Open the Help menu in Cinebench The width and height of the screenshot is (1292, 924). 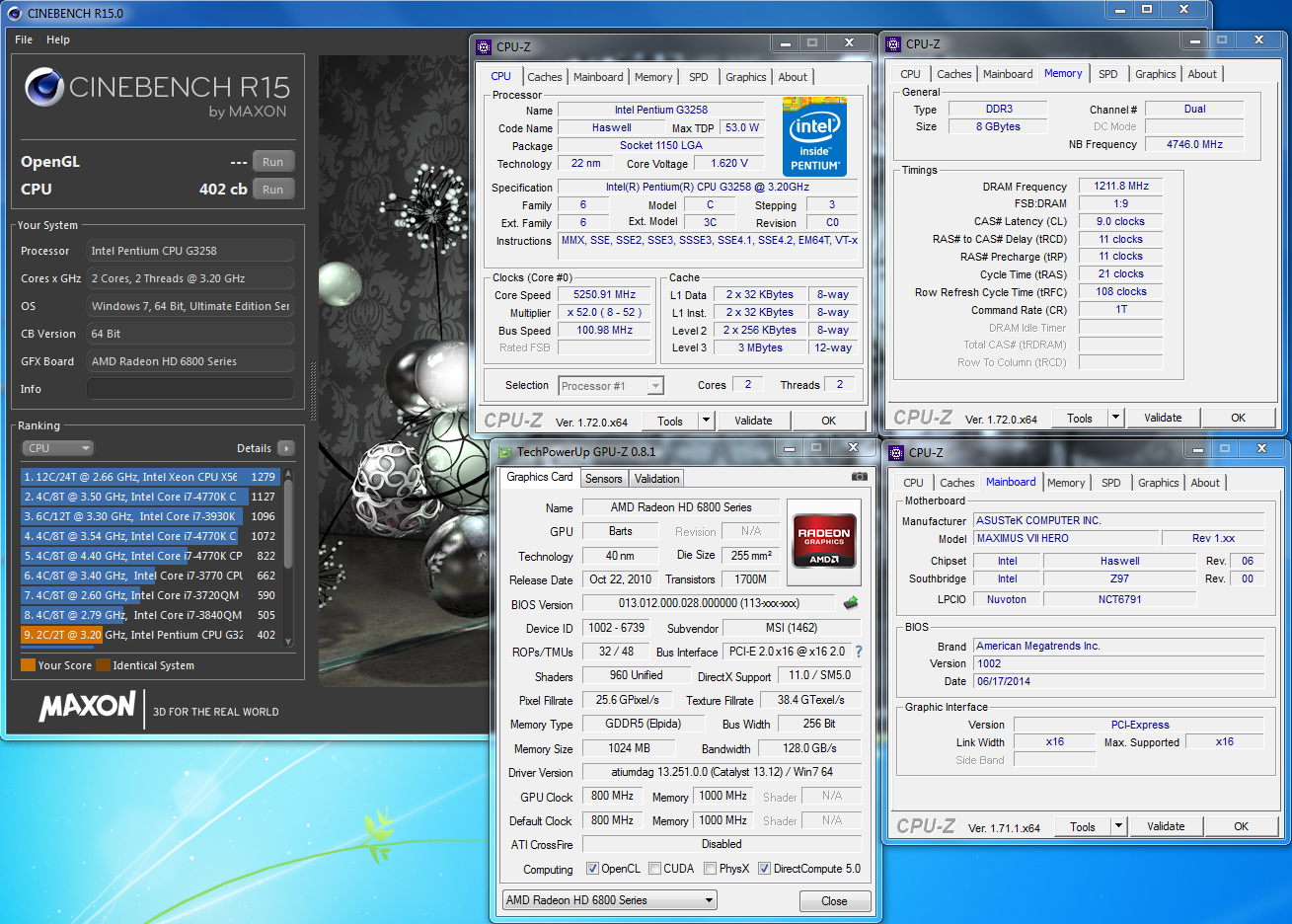[x=58, y=39]
